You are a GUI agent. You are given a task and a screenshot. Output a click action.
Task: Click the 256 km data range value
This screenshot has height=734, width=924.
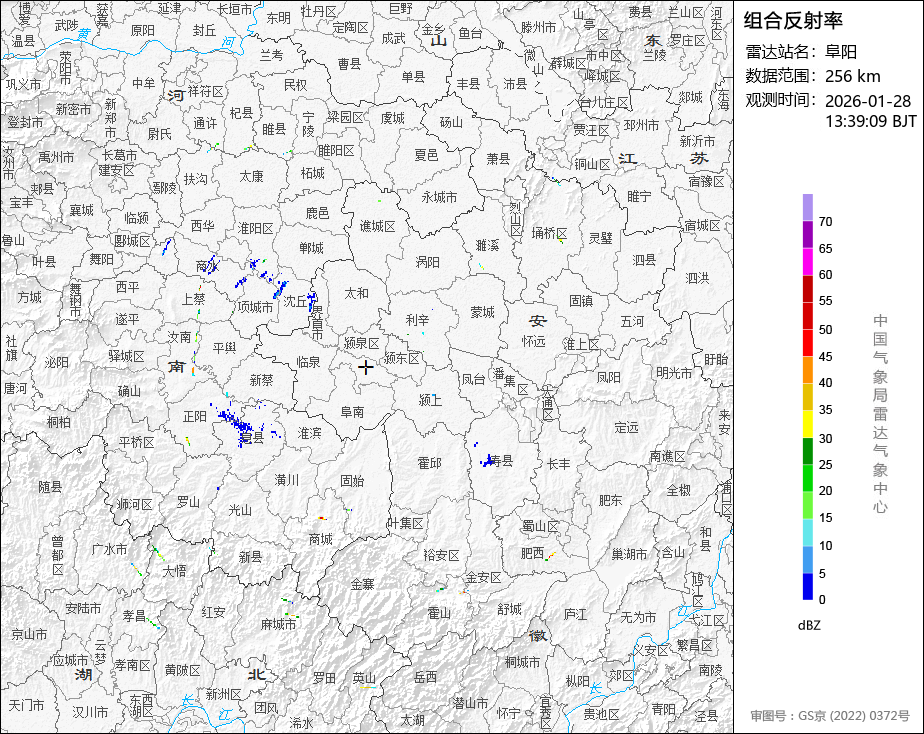pyautogui.click(x=853, y=76)
